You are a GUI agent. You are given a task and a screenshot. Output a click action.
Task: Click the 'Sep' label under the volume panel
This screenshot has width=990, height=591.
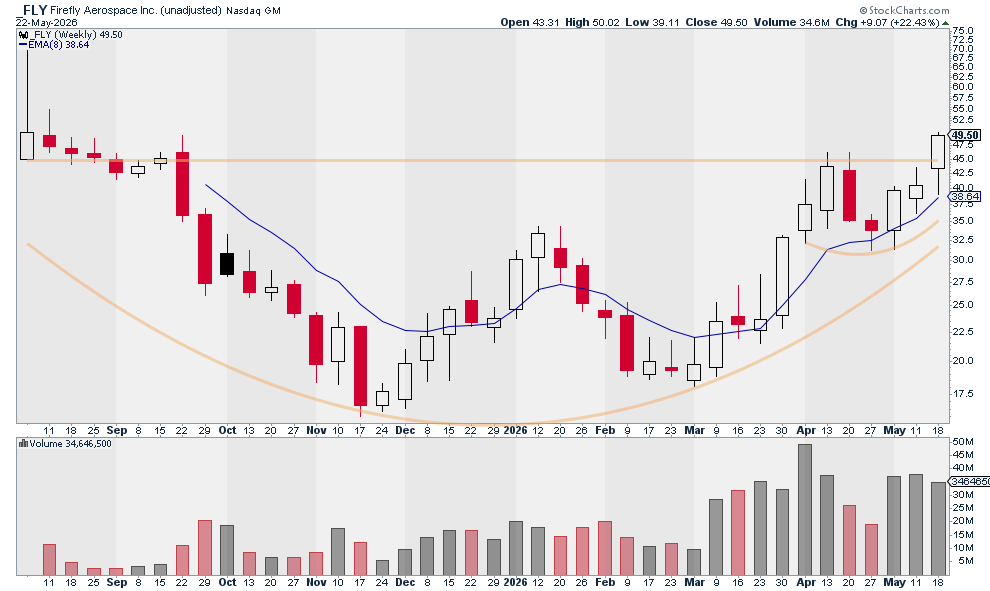click(x=116, y=582)
